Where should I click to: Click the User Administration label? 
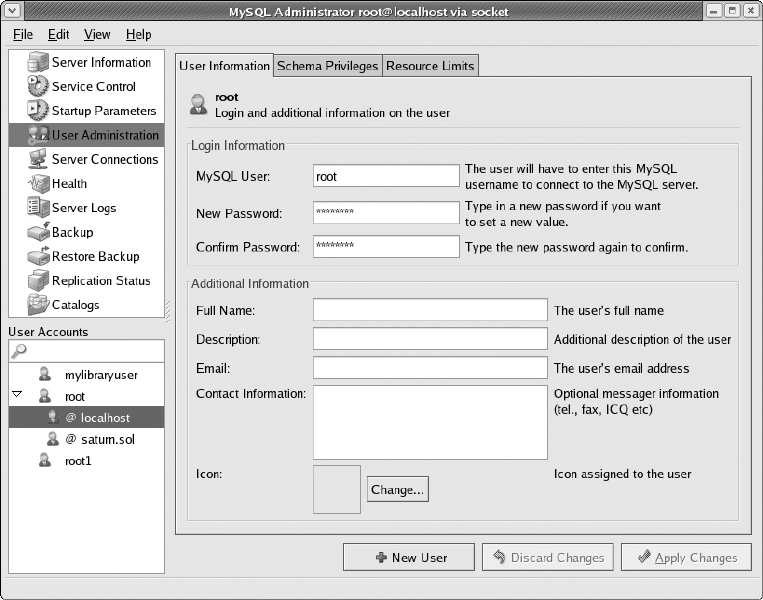click(105, 135)
